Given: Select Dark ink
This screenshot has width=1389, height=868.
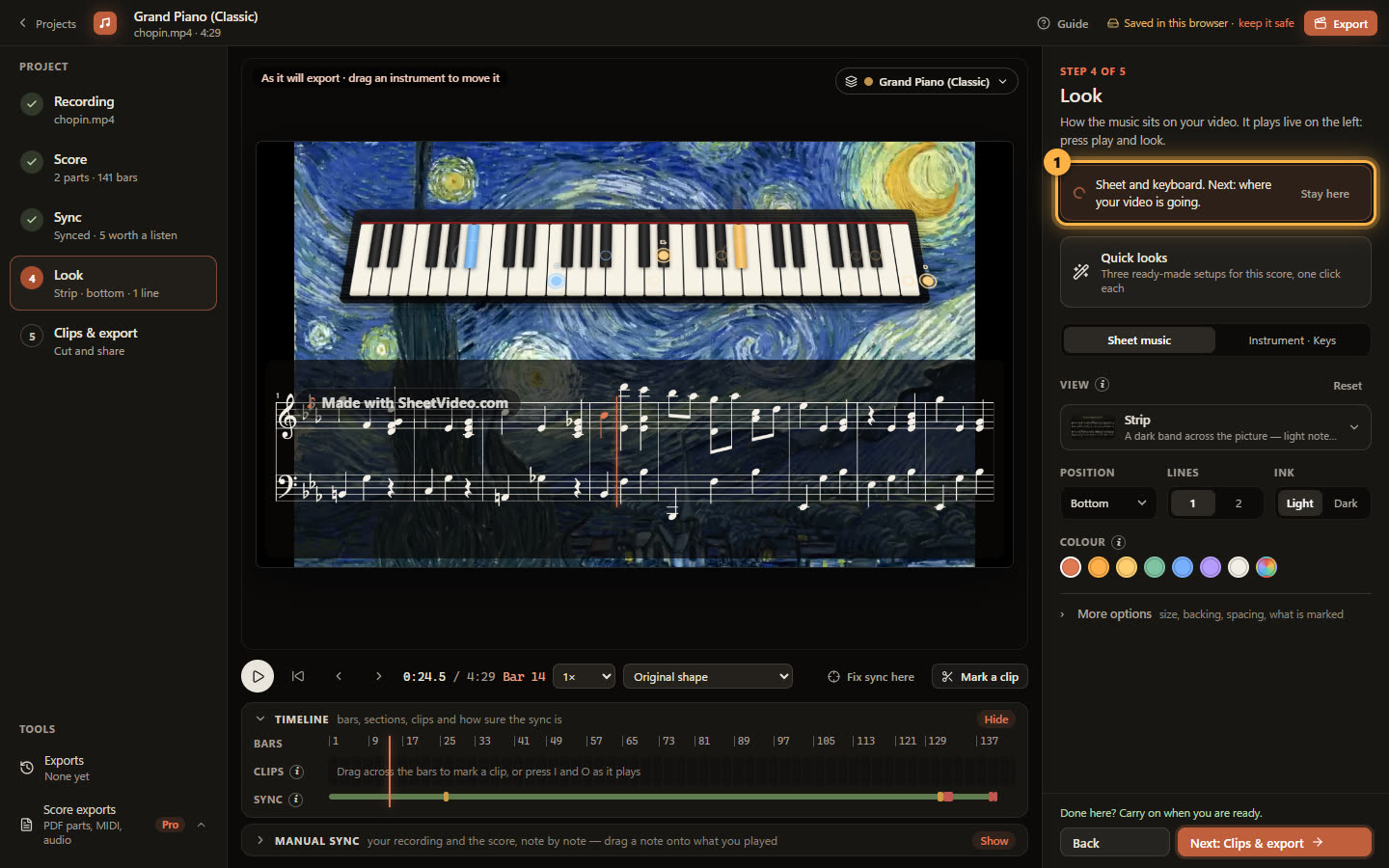Looking at the screenshot, I should coord(1346,503).
